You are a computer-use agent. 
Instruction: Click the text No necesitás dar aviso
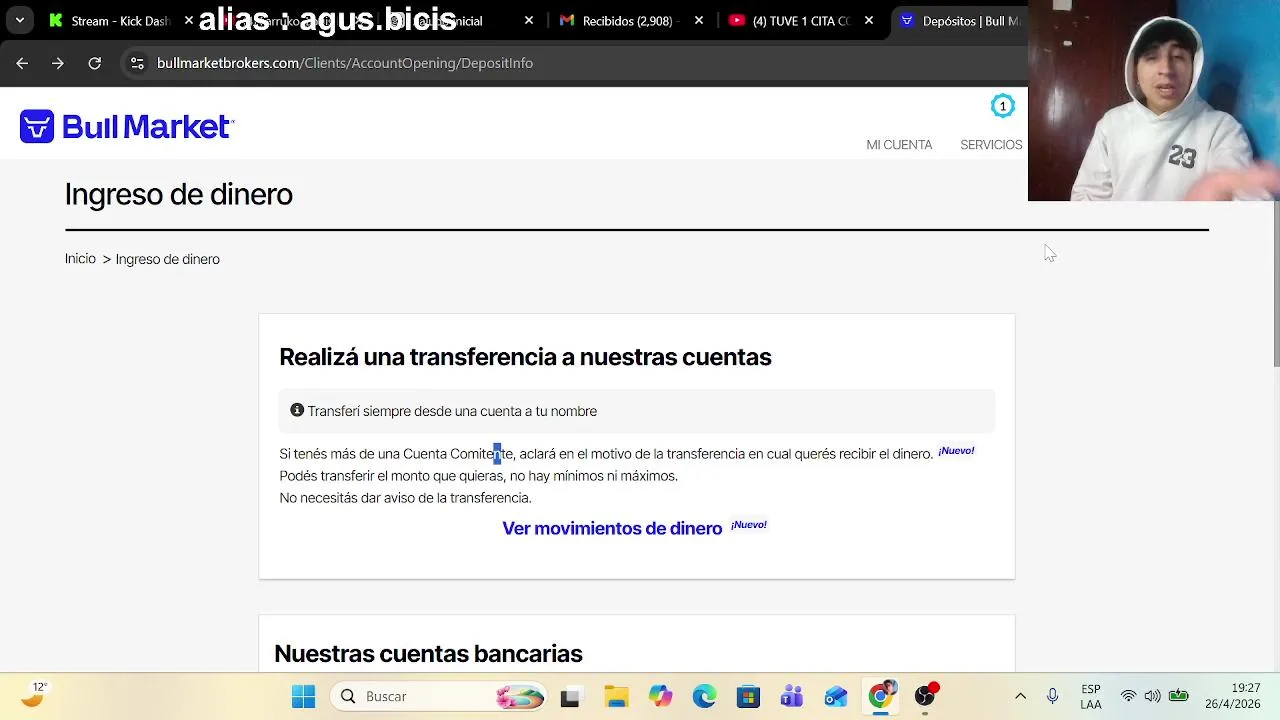[405, 498]
